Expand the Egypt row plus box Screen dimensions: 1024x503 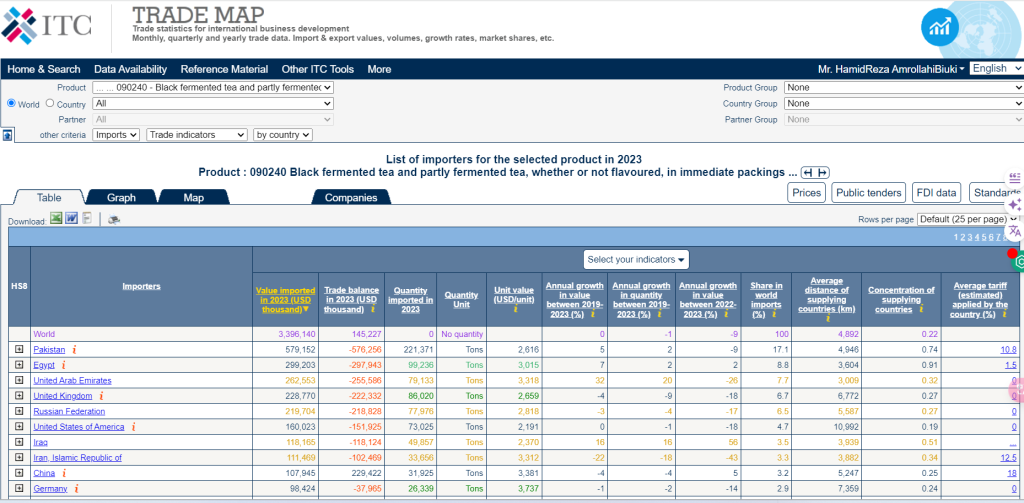click(x=19, y=365)
